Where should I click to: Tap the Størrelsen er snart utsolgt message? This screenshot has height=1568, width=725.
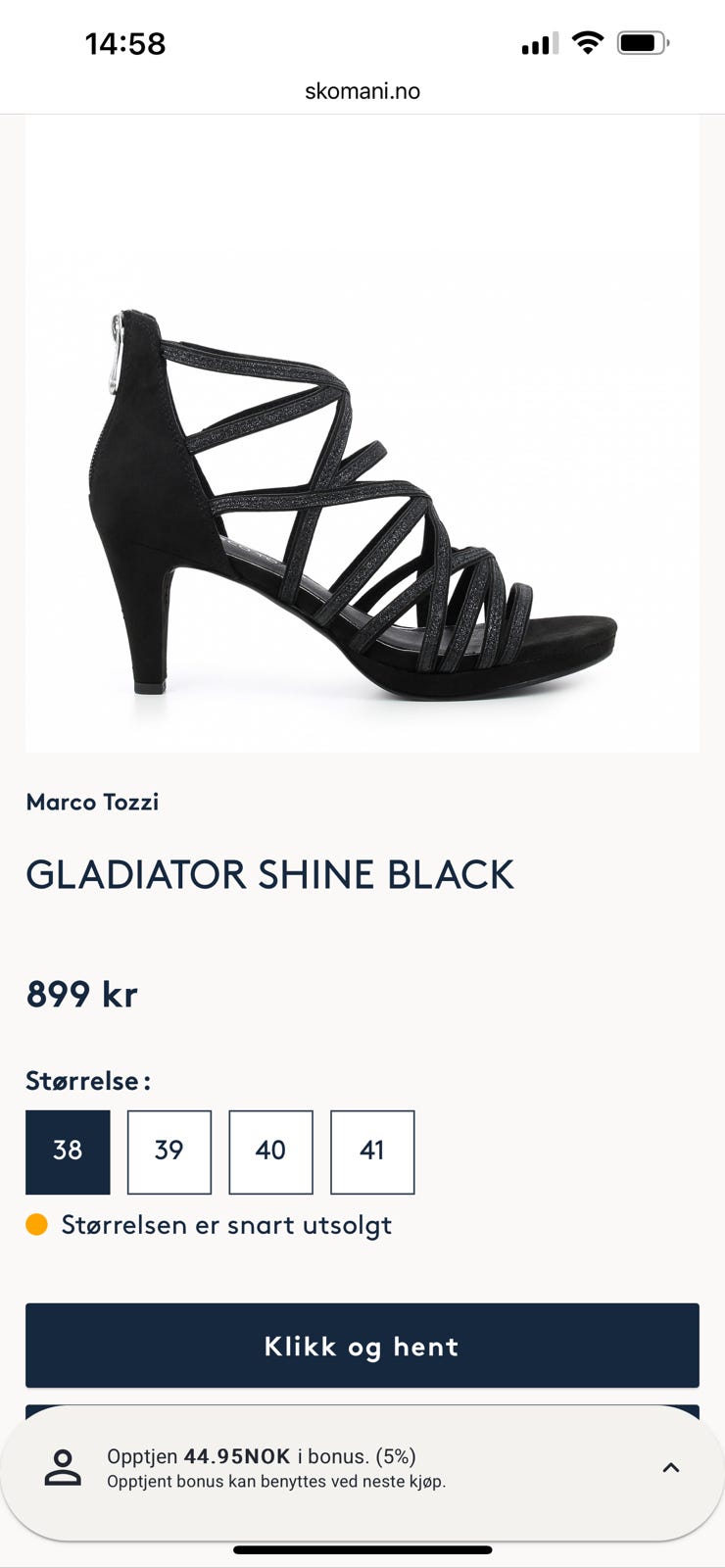point(226,1225)
